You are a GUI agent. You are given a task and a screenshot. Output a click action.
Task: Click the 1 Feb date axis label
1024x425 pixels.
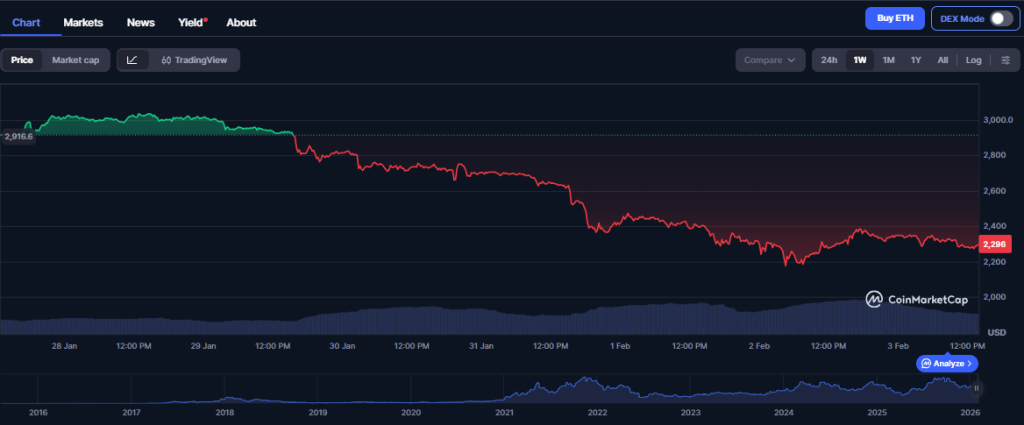click(620, 345)
